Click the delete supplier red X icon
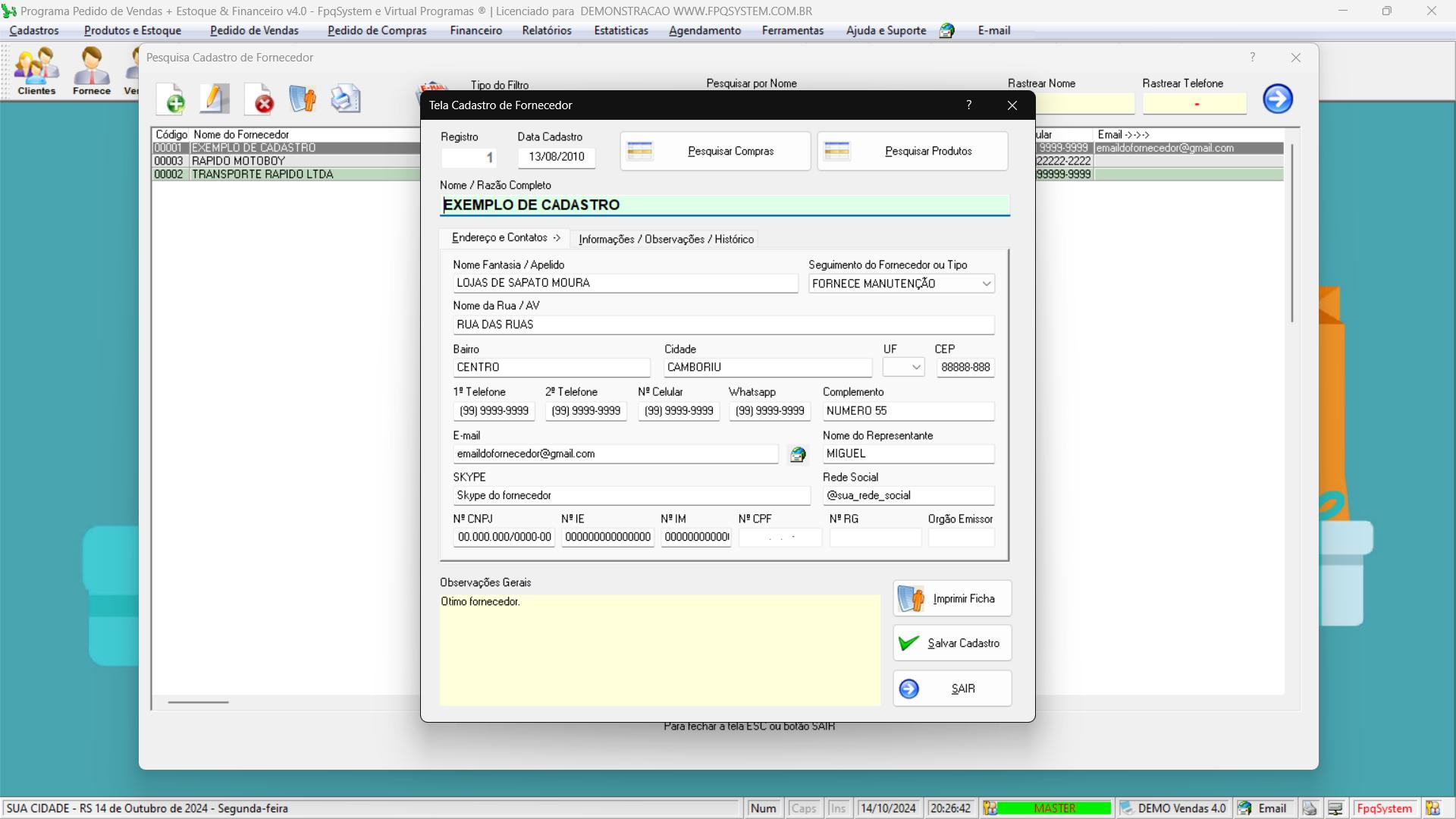This screenshot has height=819, width=1456. [x=260, y=99]
